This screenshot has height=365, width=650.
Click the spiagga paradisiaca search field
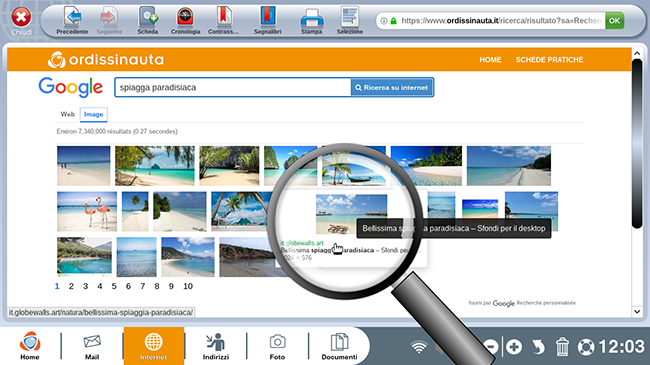coord(233,88)
